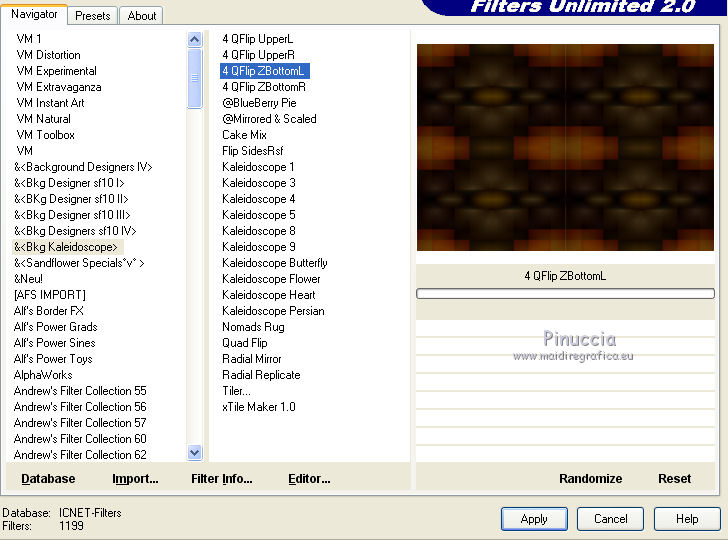728x540 pixels.
Task: Choose Kaleidoscope Heart filter
Action: pyautogui.click(x=269, y=295)
